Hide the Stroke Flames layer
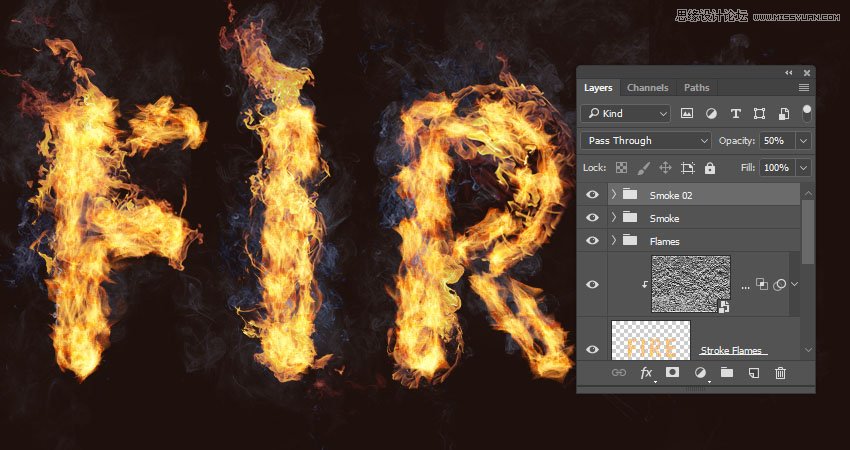This screenshot has width=850, height=450. (x=592, y=349)
